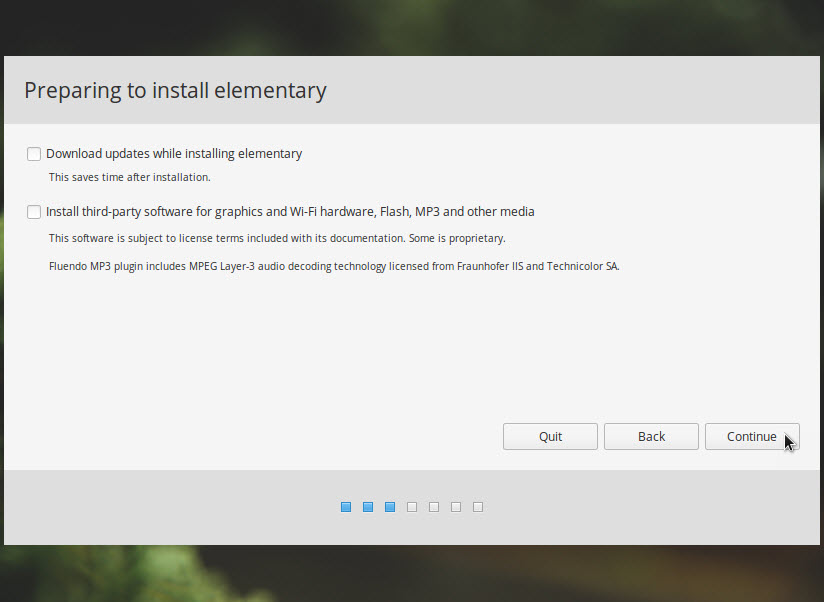Select fifth empty progress step indicator
The height and width of the screenshot is (602, 824).
click(x=434, y=507)
